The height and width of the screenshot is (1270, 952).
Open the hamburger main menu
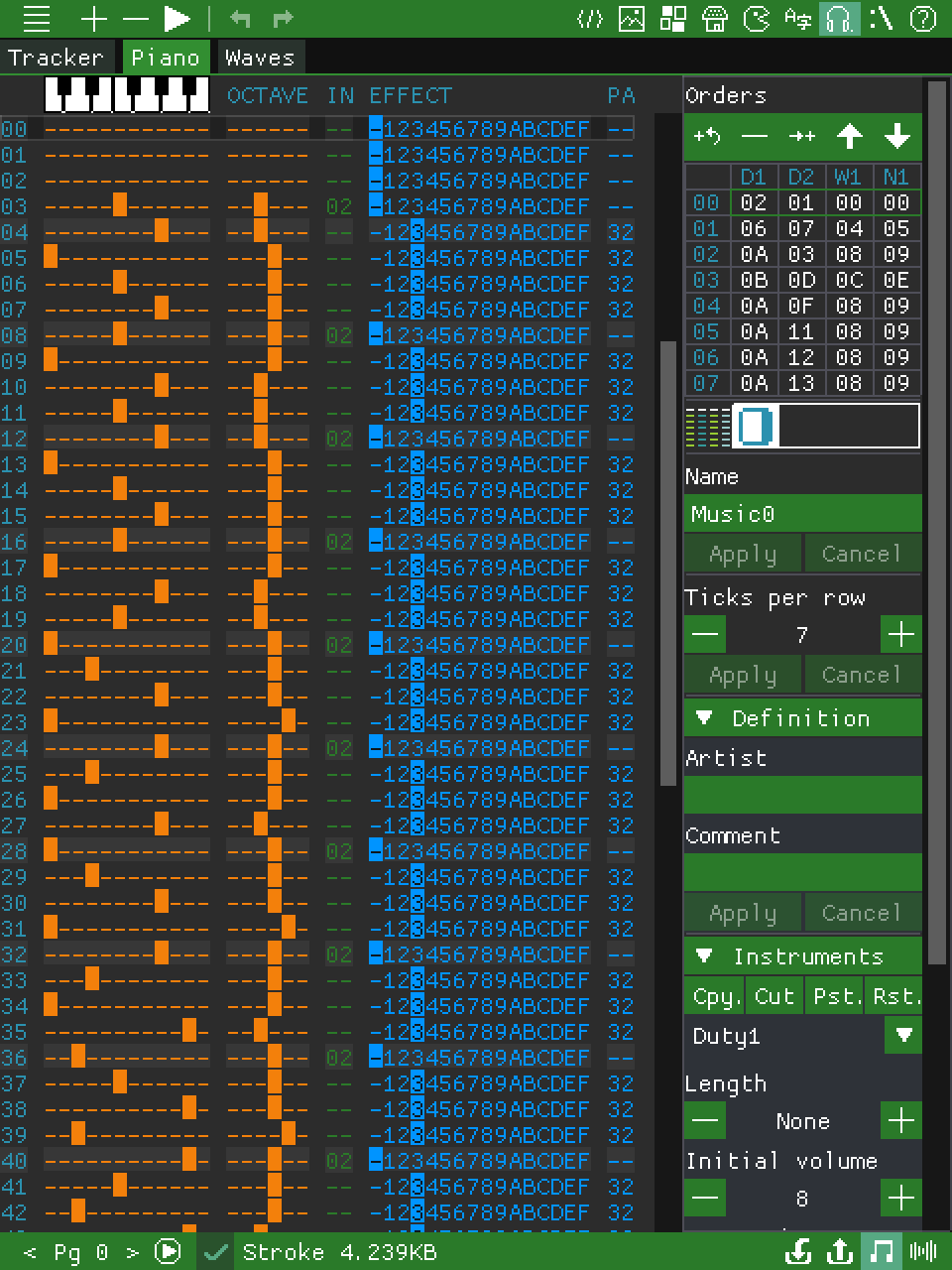pyautogui.click(x=36, y=18)
